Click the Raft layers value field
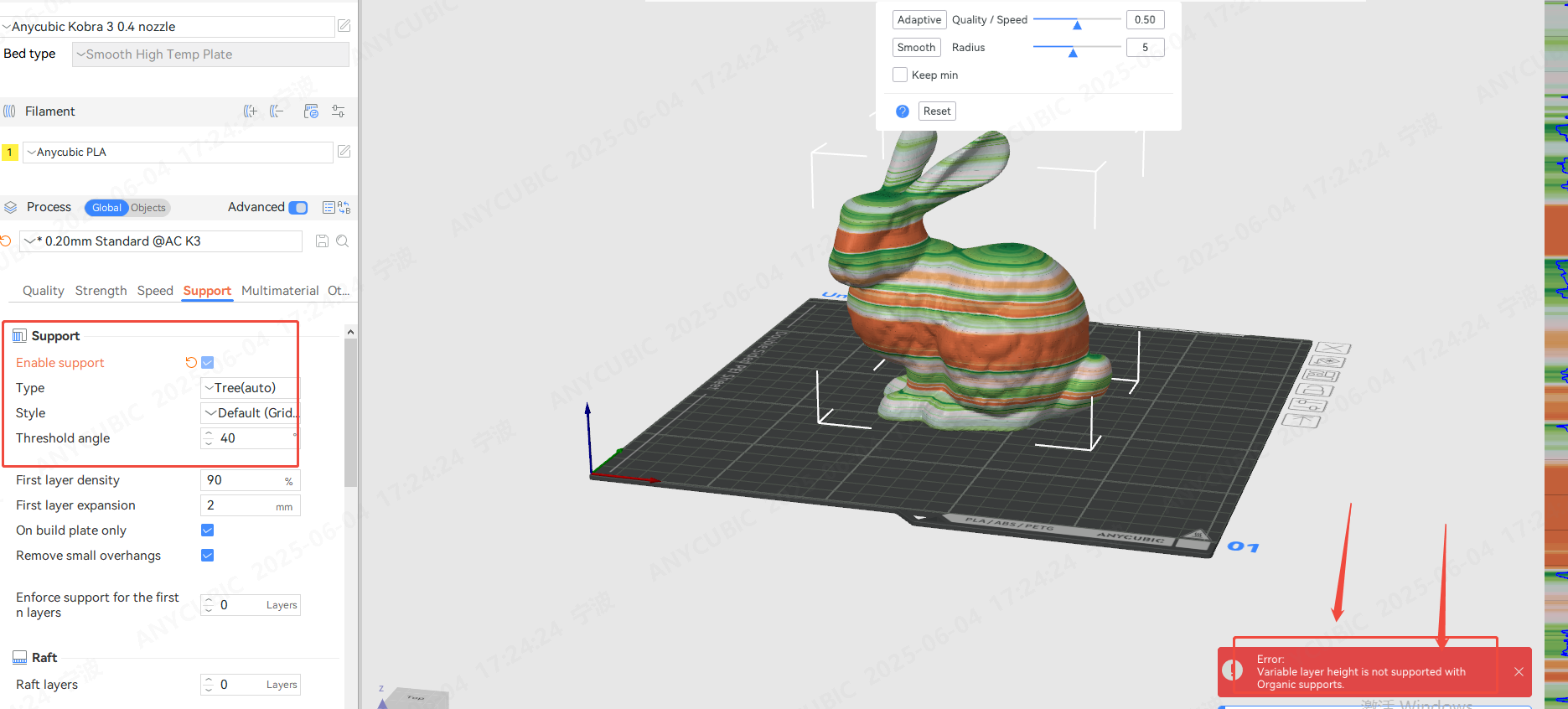1568x709 pixels. tap(250, 685)
